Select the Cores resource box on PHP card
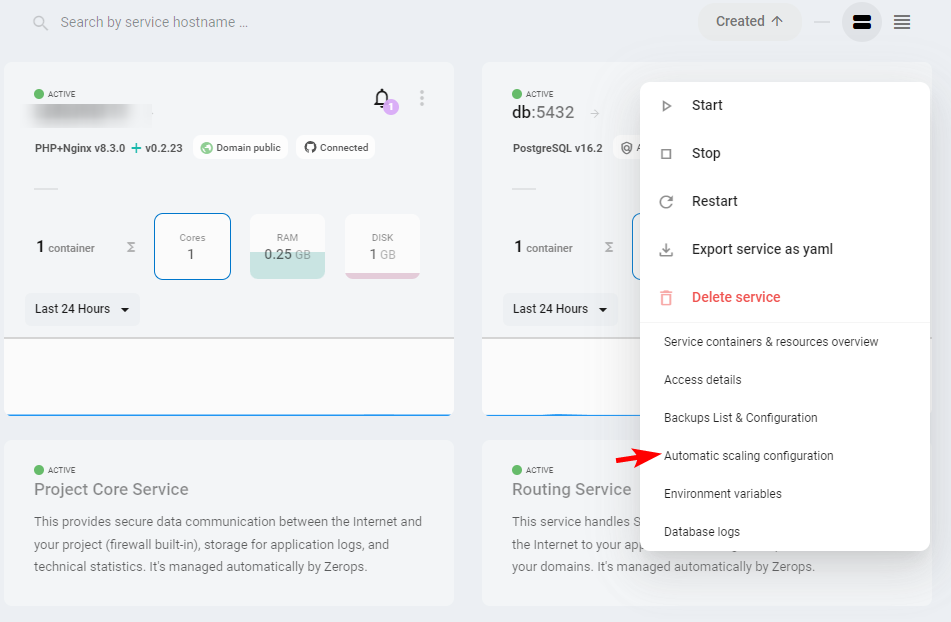Screen dimensions: 951x622 (x=192, y=246)
